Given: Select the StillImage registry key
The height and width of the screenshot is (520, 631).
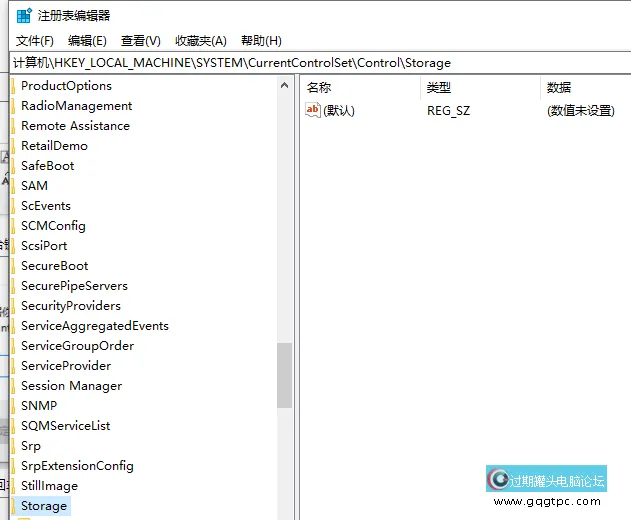Looking at the screenshot, I should tap(49, 486).
